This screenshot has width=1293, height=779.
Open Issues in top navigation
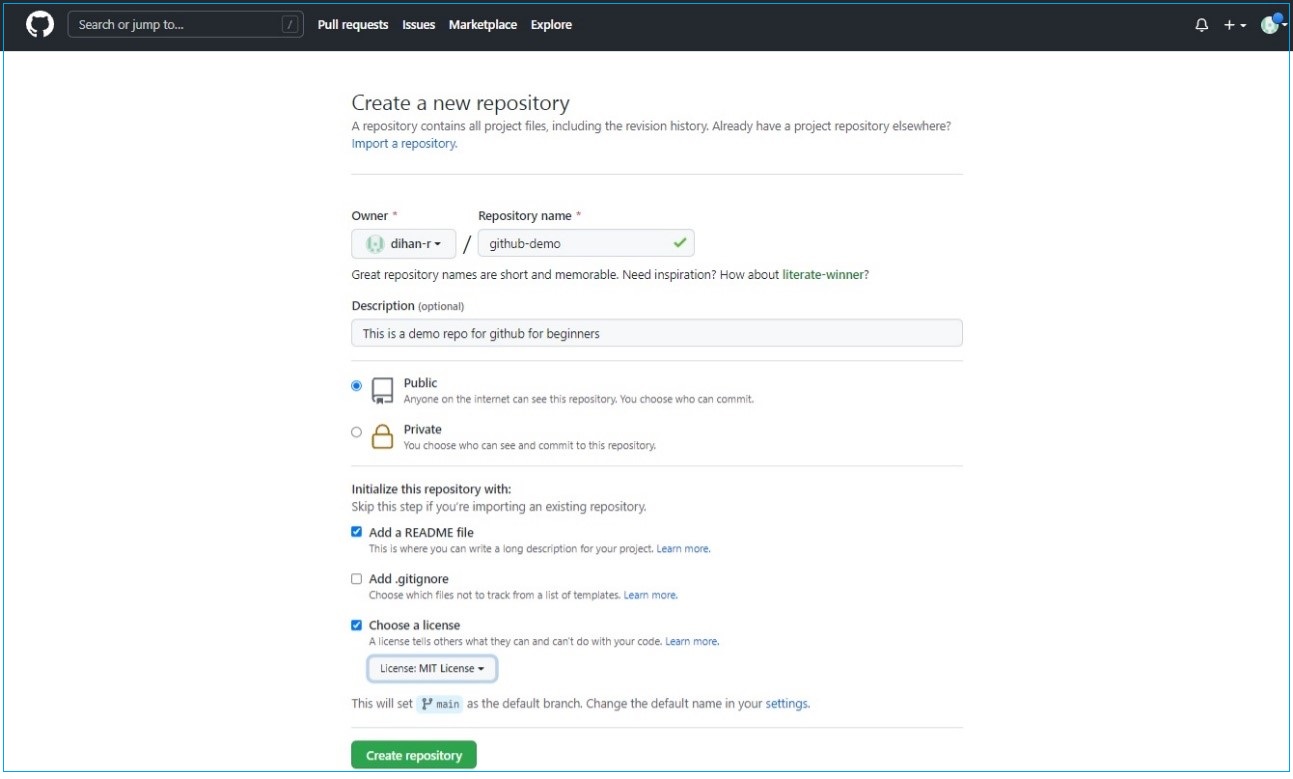coord(419,25)
